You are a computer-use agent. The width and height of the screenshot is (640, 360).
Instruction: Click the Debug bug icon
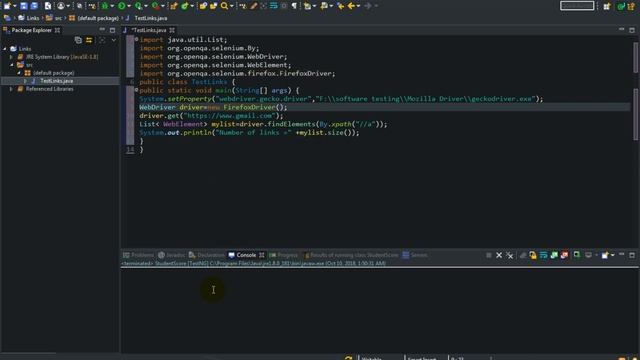click(105, 6)
